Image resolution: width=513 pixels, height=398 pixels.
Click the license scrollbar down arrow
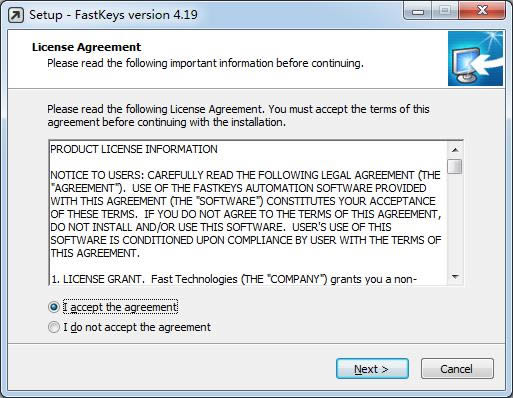click(455, 277)
